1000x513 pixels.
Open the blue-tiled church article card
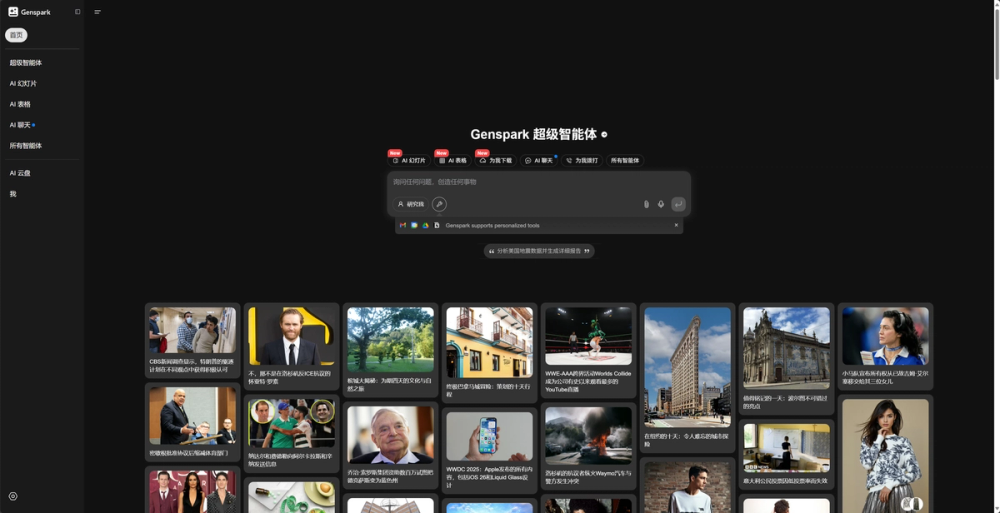point(786,359)
